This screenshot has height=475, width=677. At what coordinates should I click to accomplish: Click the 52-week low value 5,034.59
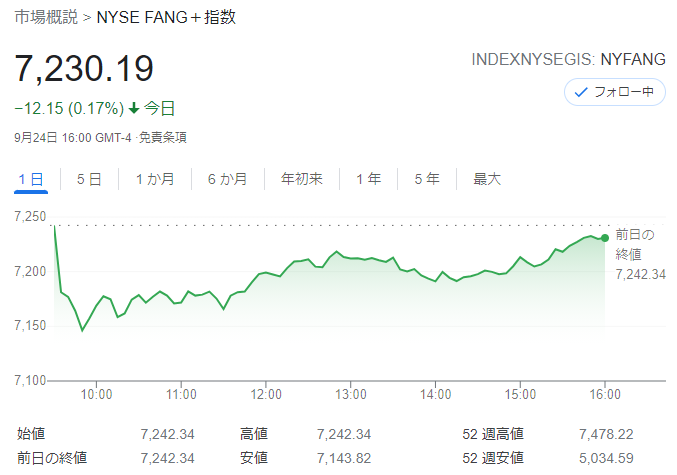tap(606, 458)
